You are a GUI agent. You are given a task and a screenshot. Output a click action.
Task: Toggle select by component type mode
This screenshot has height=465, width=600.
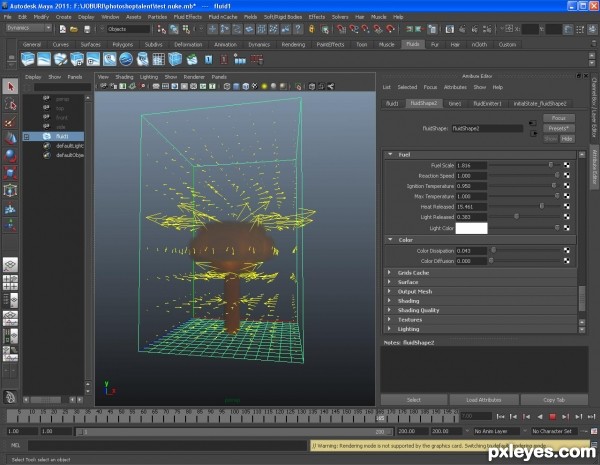click(x=186, y=29)
